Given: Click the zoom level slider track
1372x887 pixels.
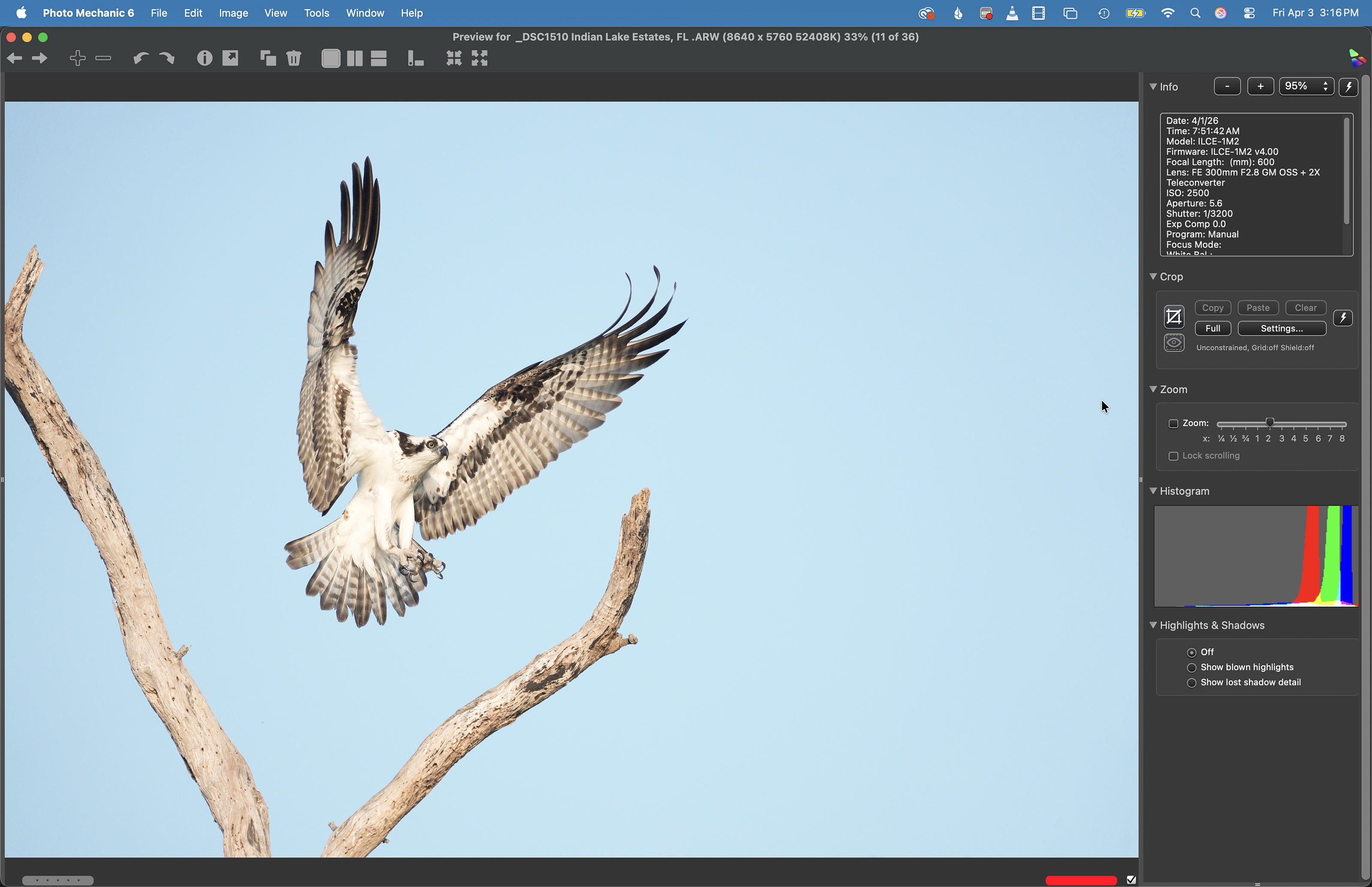Looking at the screenshot, I should [1308, 424].
